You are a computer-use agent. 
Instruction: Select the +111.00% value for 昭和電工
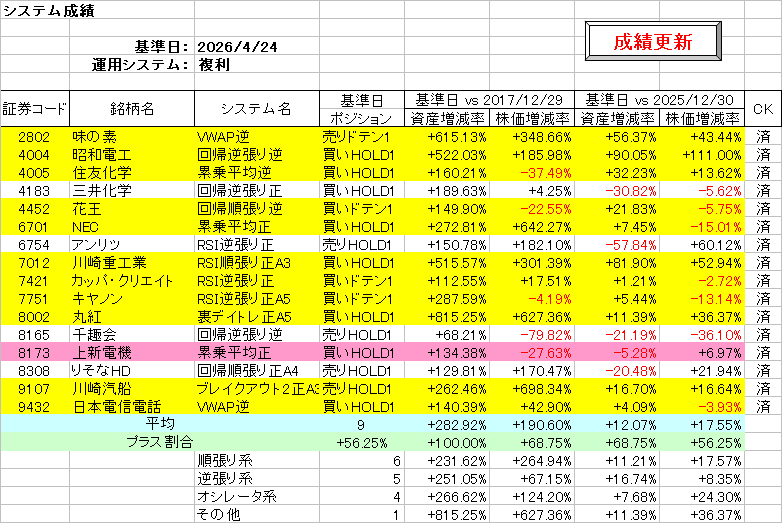[702, 155]
